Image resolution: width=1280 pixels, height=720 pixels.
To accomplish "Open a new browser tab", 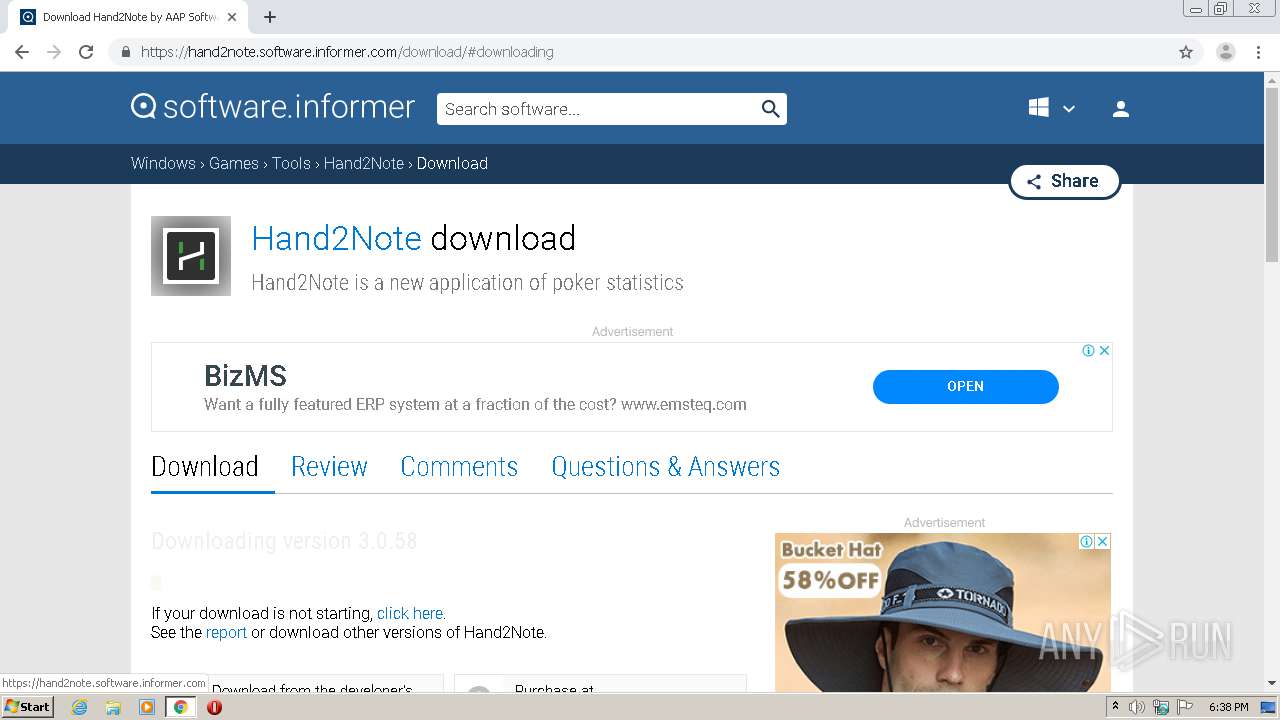I will [270, 17].
